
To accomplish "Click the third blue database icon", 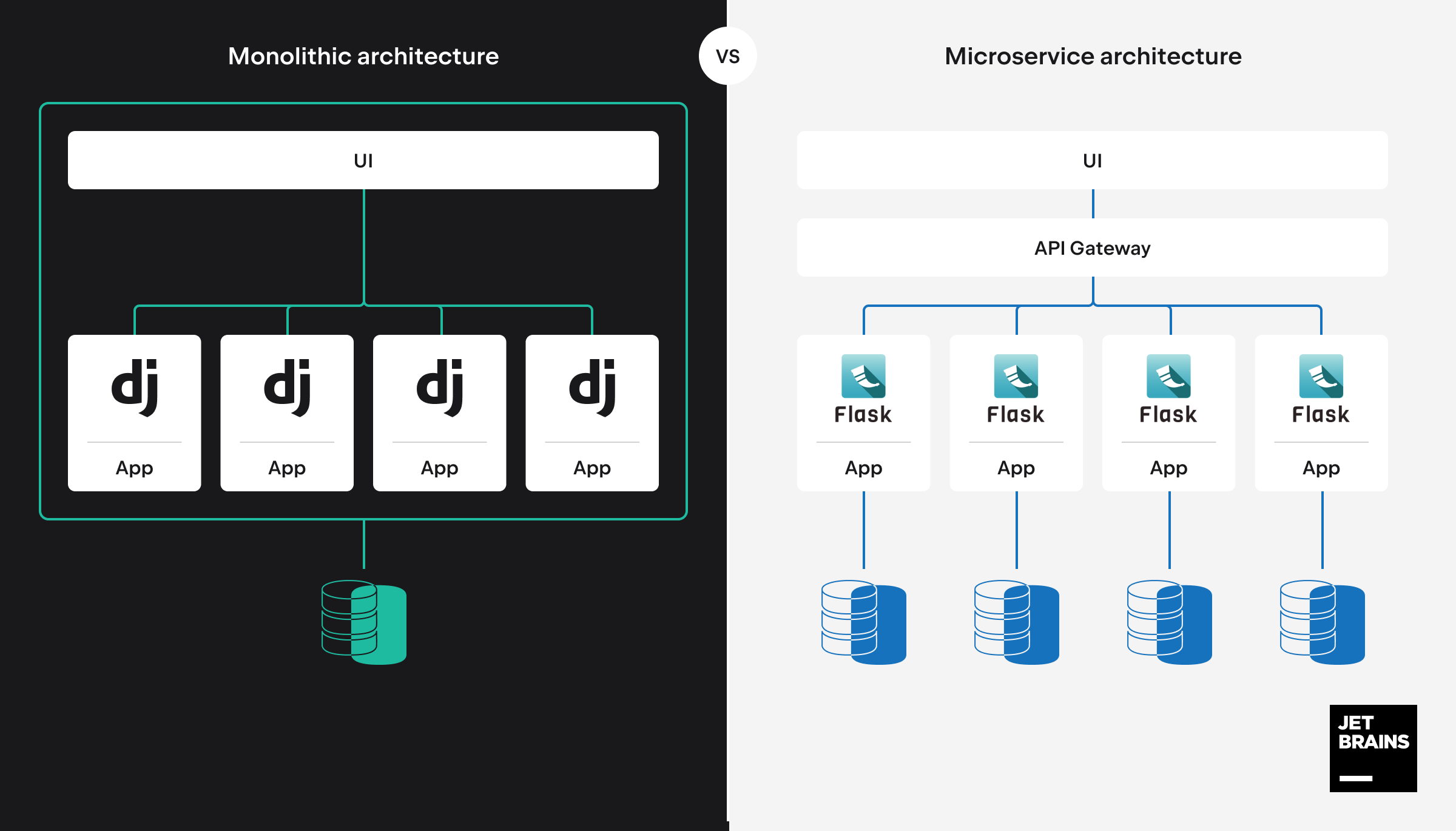I will 1170,622.
